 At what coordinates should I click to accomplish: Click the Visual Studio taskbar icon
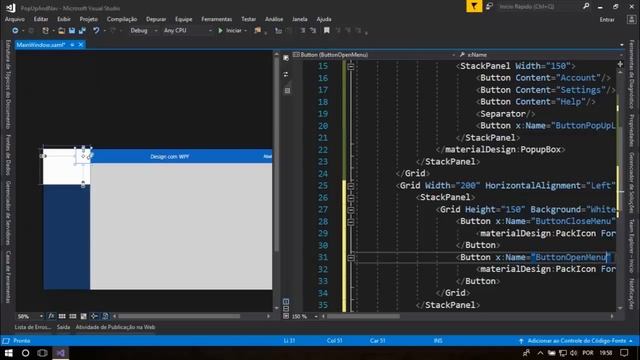[x=60, y=353]
